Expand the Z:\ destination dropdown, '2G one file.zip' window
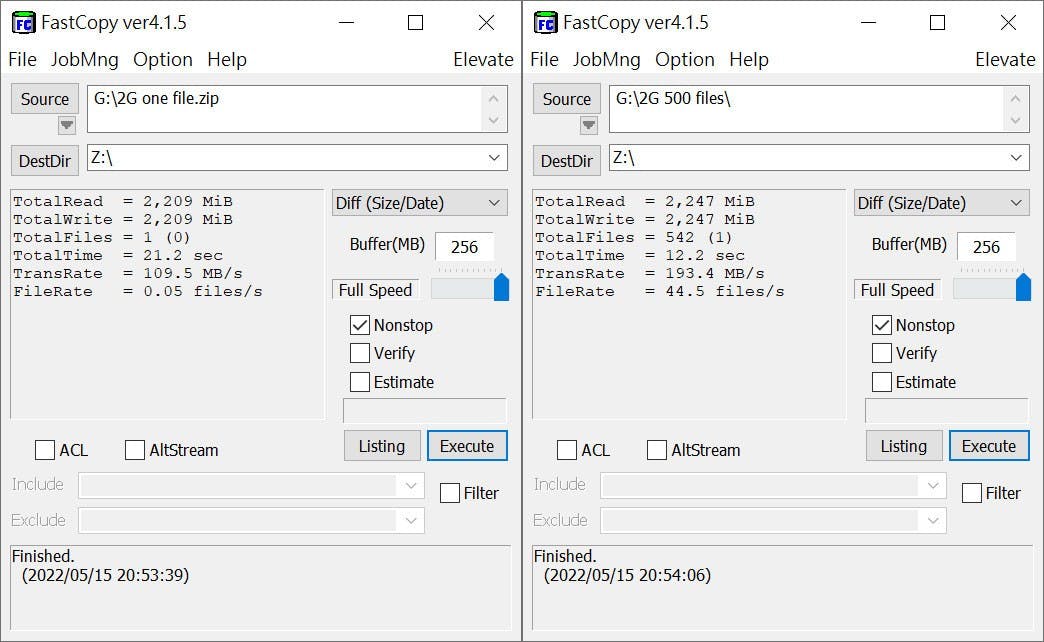This screenshot has height=642, width=1044. click(x=494, y=158)
